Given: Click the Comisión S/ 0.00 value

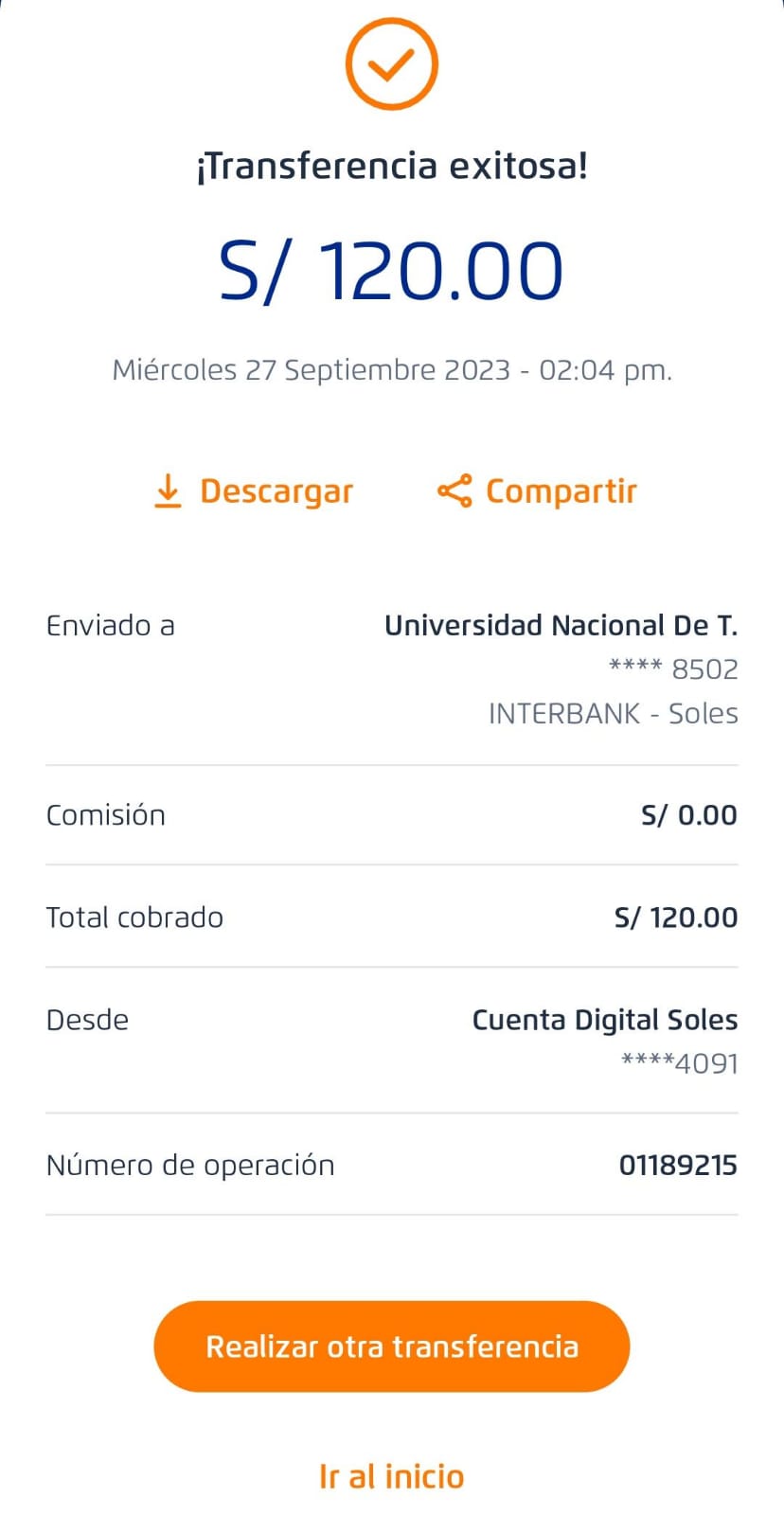Looking at the screenshot, I should point(688,815).
